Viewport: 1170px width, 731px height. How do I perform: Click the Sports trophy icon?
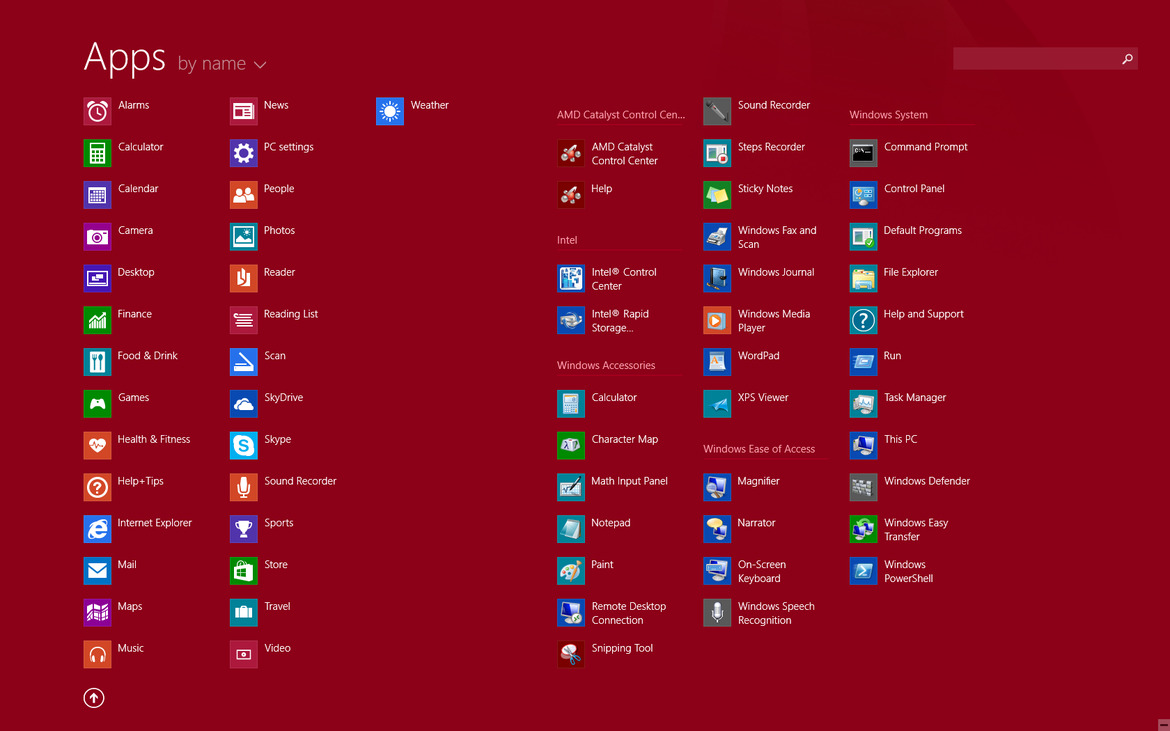point(243,529)
